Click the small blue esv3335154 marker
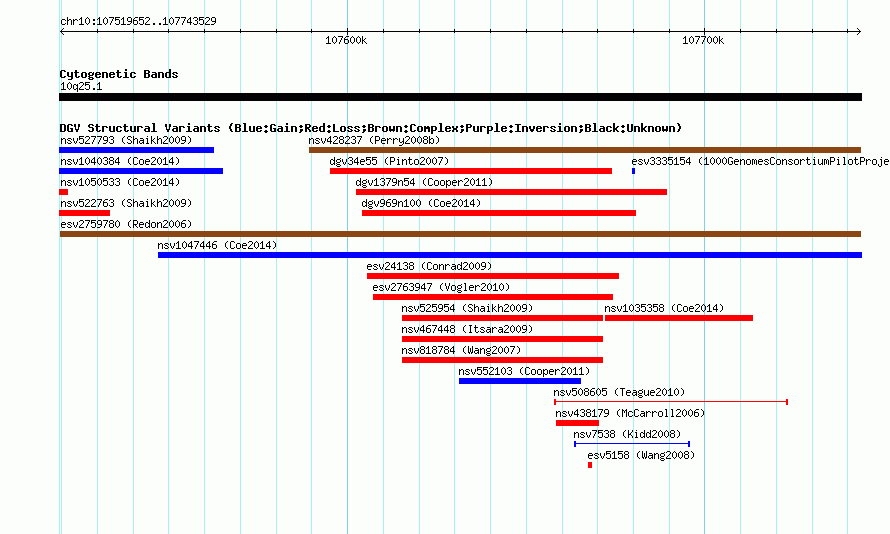 point(633,171)
